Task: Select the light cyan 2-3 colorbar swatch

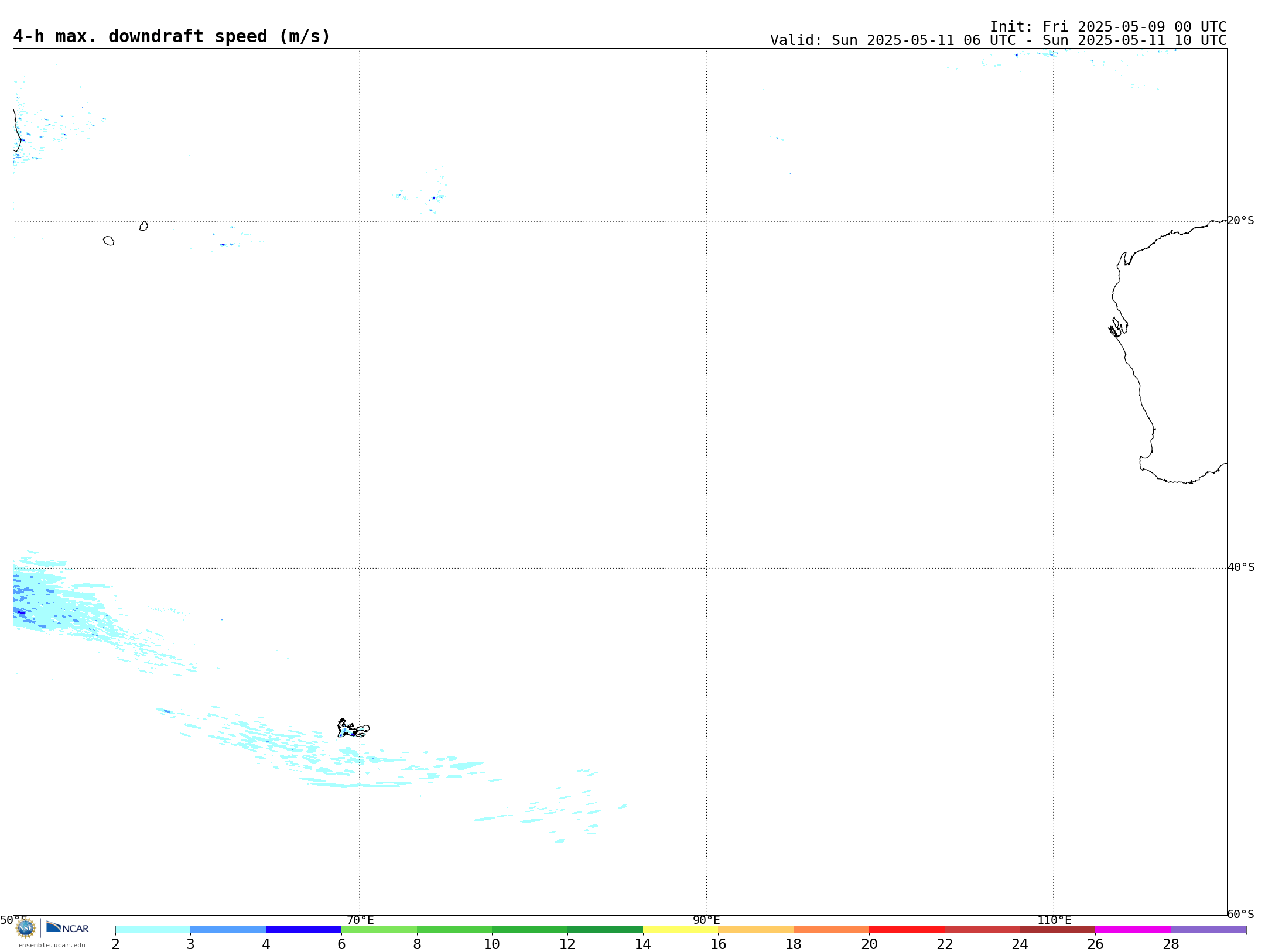Action: click(153, 930)
